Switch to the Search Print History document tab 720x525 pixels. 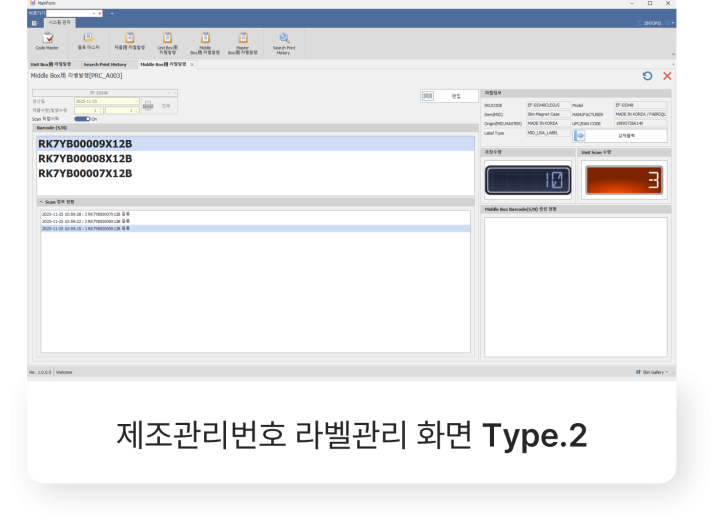(105, 64)
